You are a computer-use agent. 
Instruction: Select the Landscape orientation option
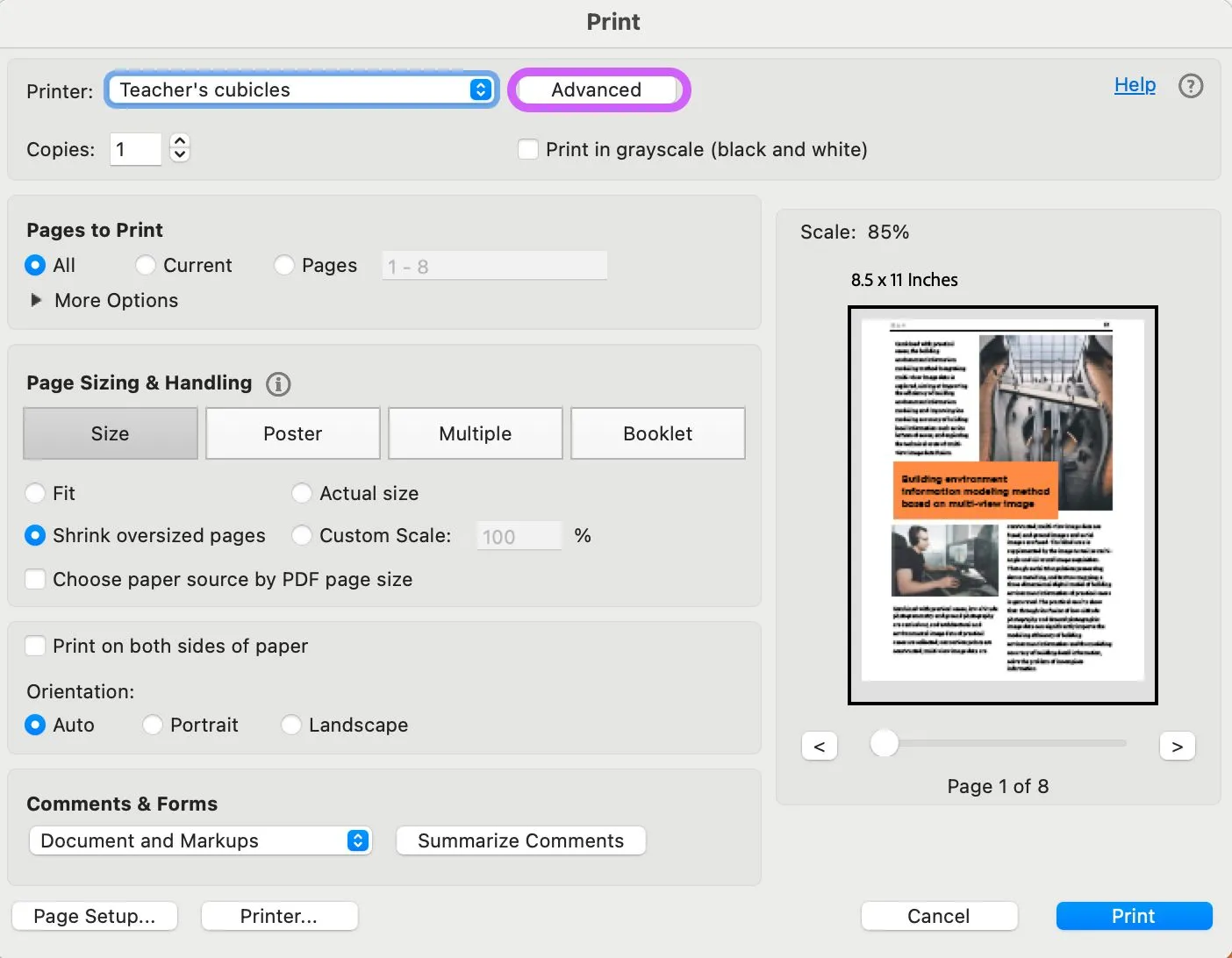[x=290, y=725]
